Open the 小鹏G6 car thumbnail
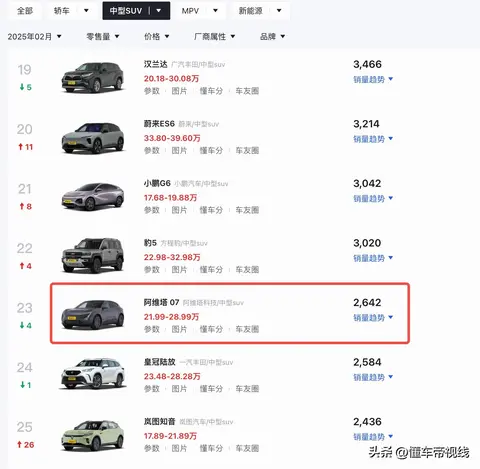The height and width of the screenshot is (469, 480). pyautogui.click(x=93, y=197)
